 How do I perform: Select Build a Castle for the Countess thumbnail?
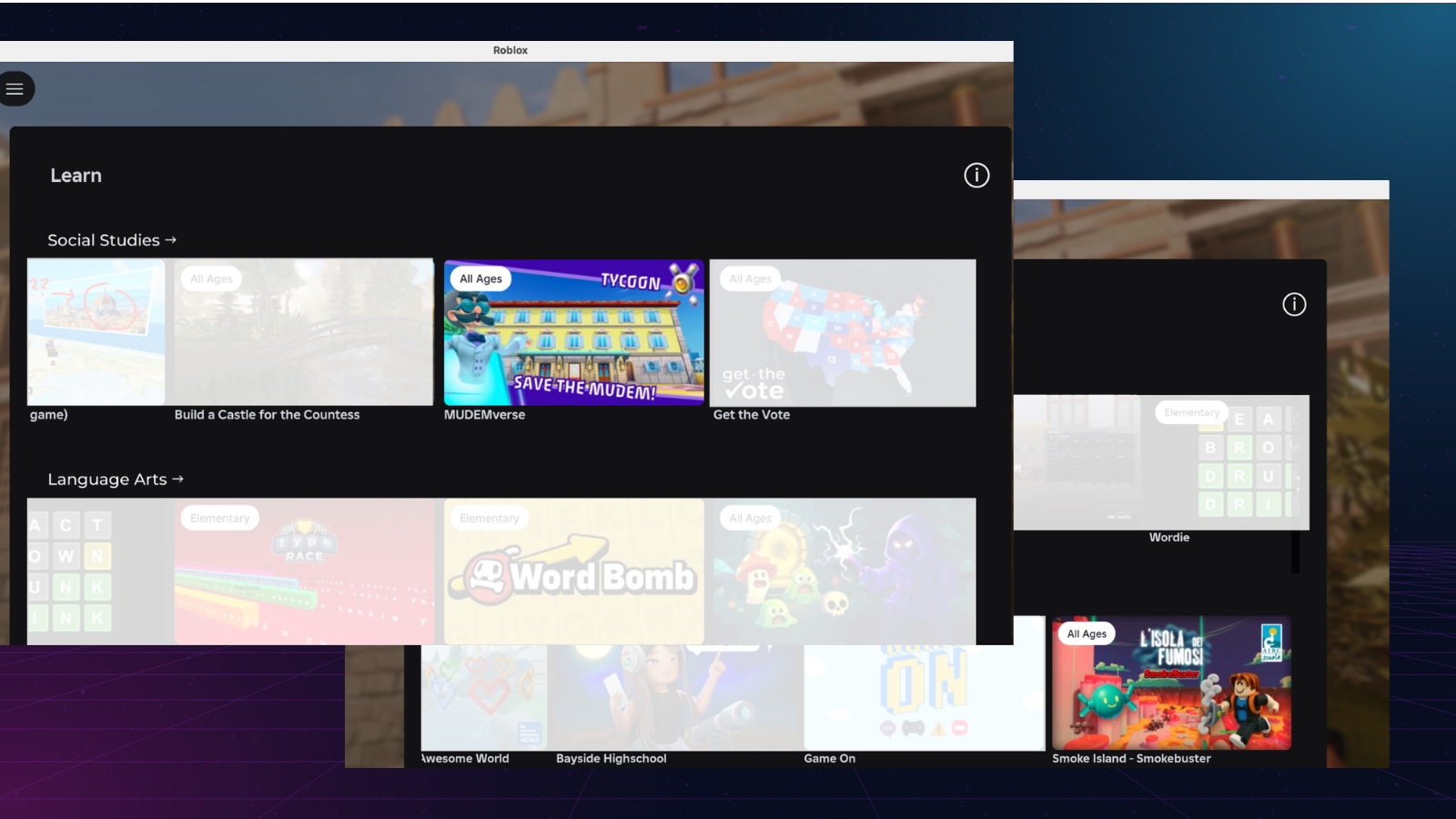tap(304, 333)
